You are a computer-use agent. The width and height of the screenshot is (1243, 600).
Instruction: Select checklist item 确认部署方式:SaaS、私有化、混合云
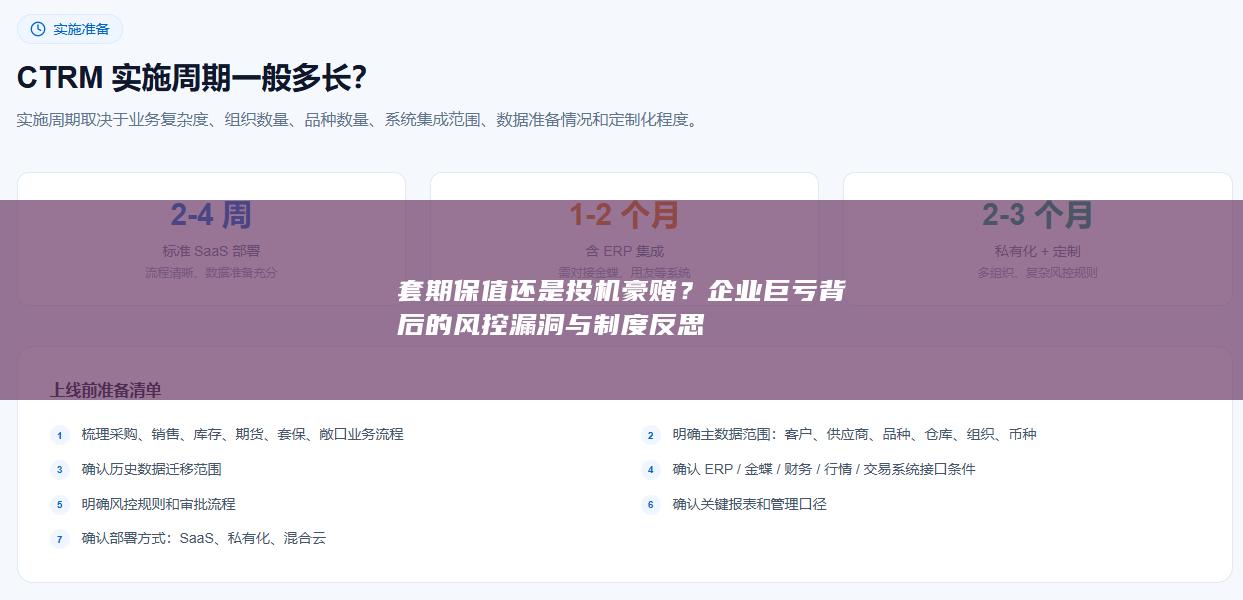204,538
